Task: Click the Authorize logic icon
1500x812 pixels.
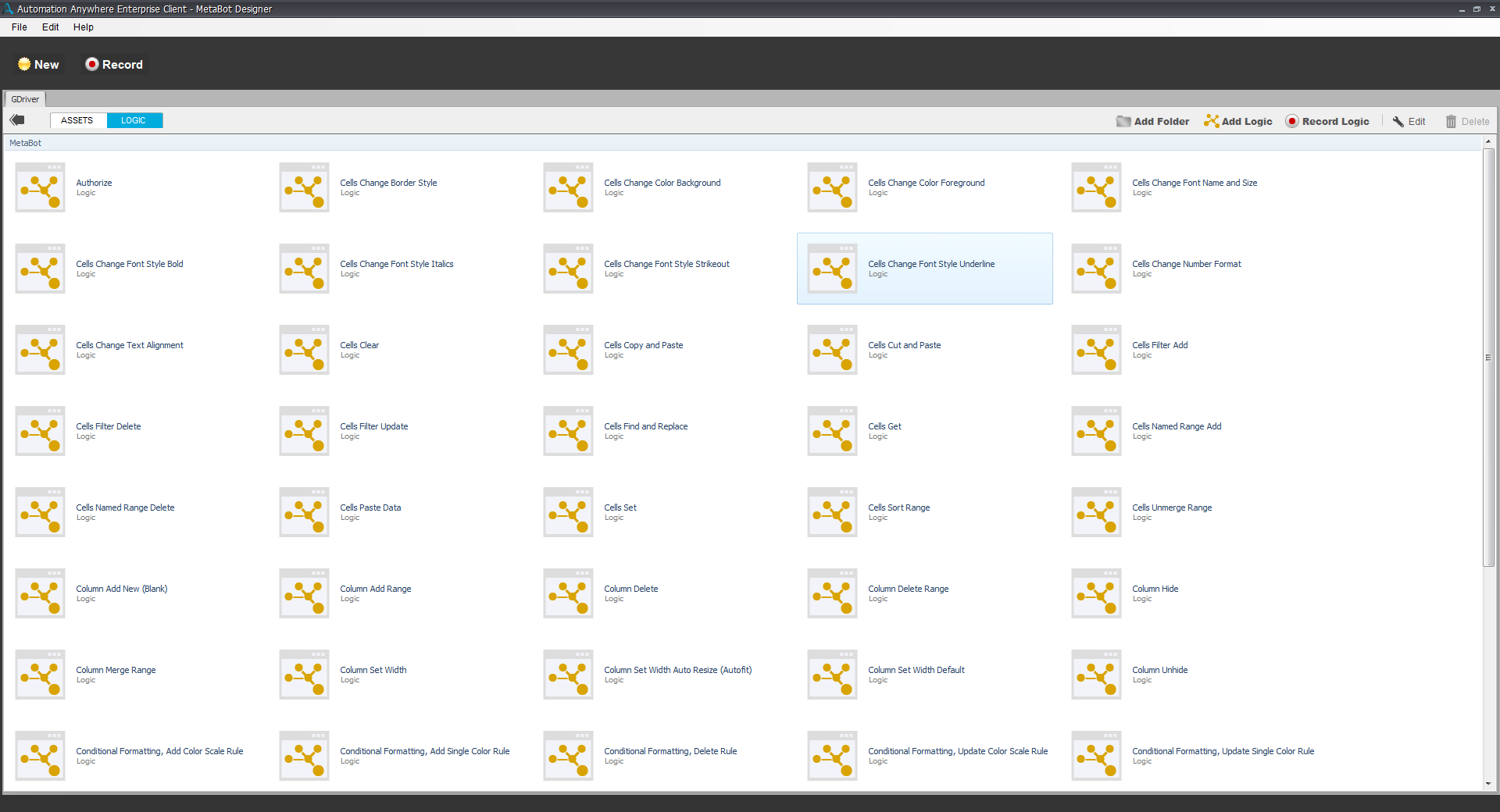Action: (x=40, y=187)
